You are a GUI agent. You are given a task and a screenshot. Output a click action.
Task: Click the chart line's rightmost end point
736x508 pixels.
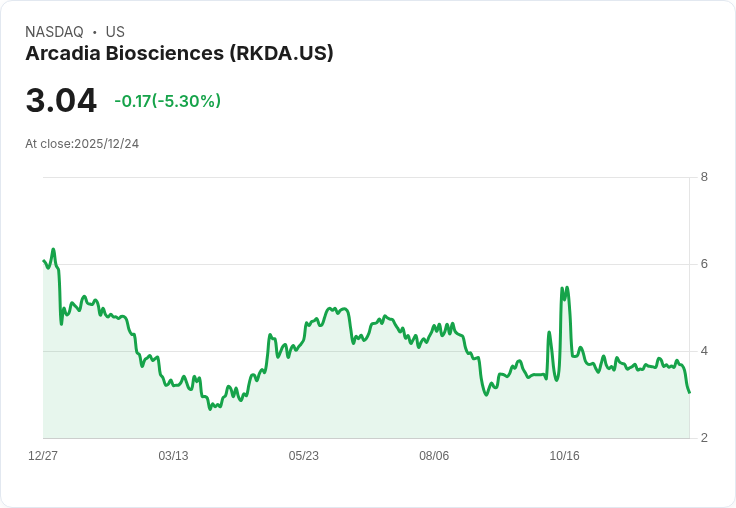tap(689, 393)
